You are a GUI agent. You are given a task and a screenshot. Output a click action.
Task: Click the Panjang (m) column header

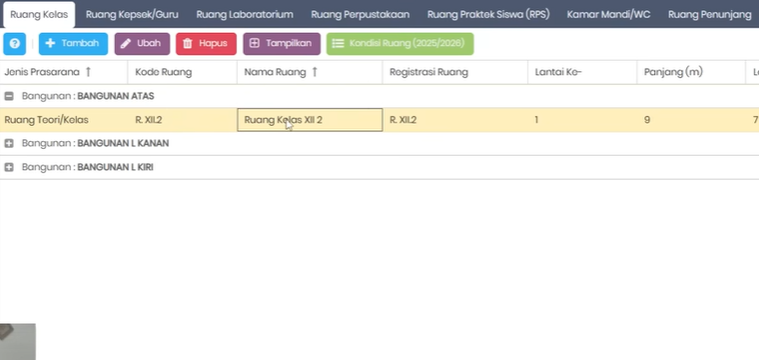[691, 73]
